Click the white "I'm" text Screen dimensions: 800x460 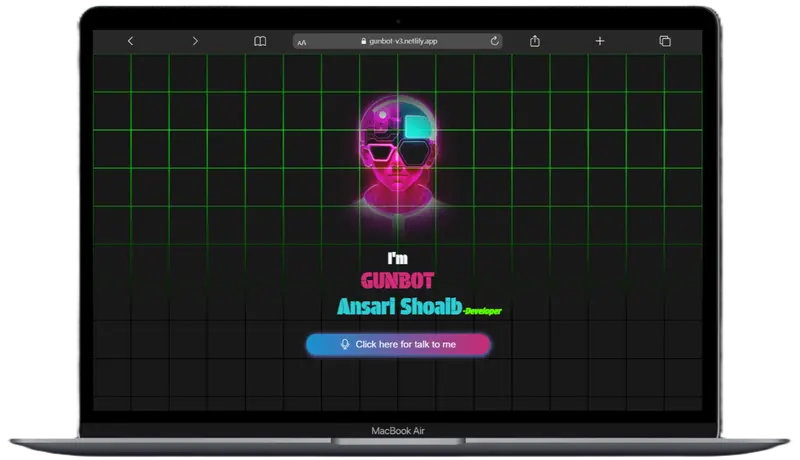[x=397, y=258]
